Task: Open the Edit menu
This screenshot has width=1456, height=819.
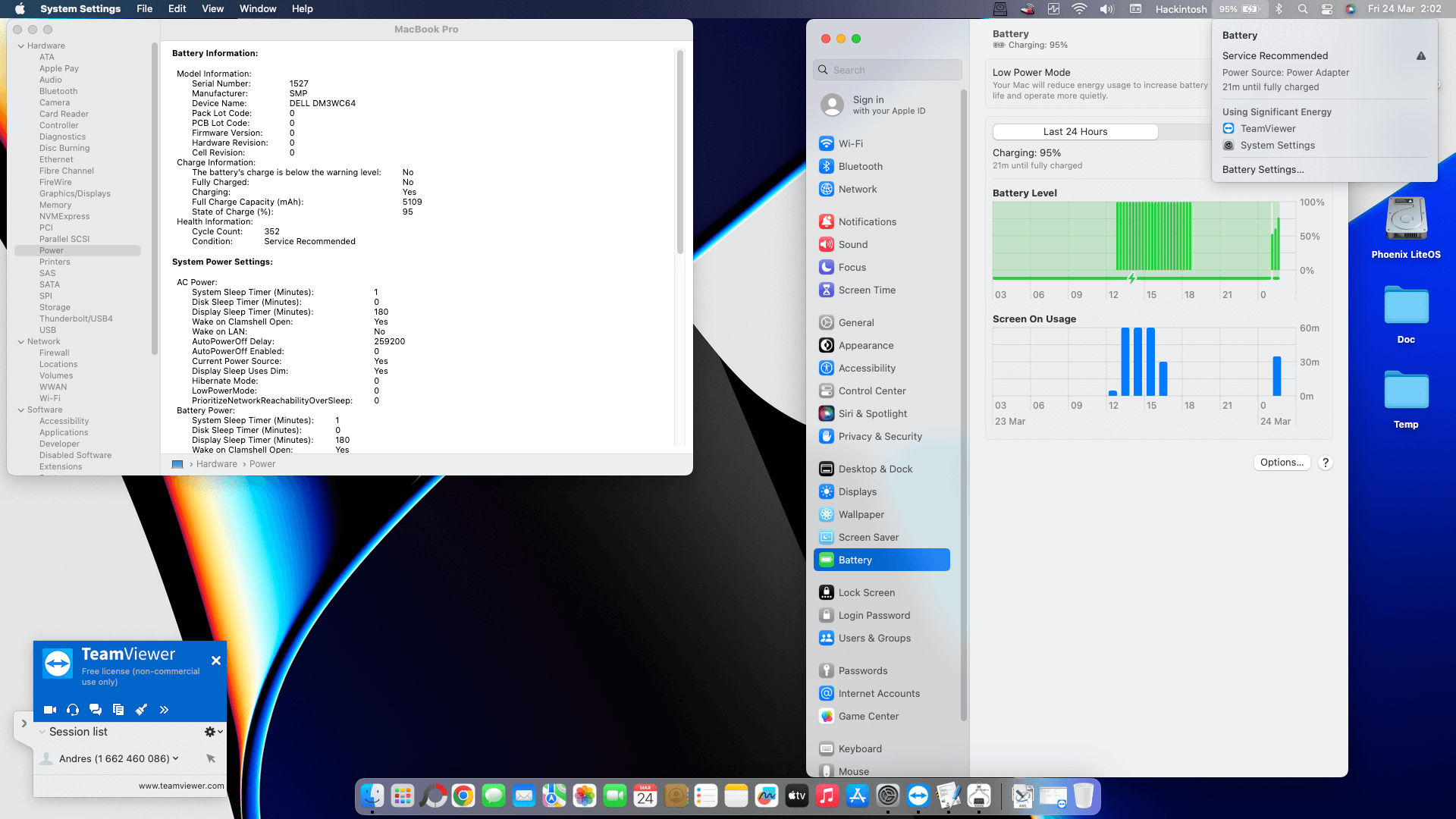Action: [177, 9]
